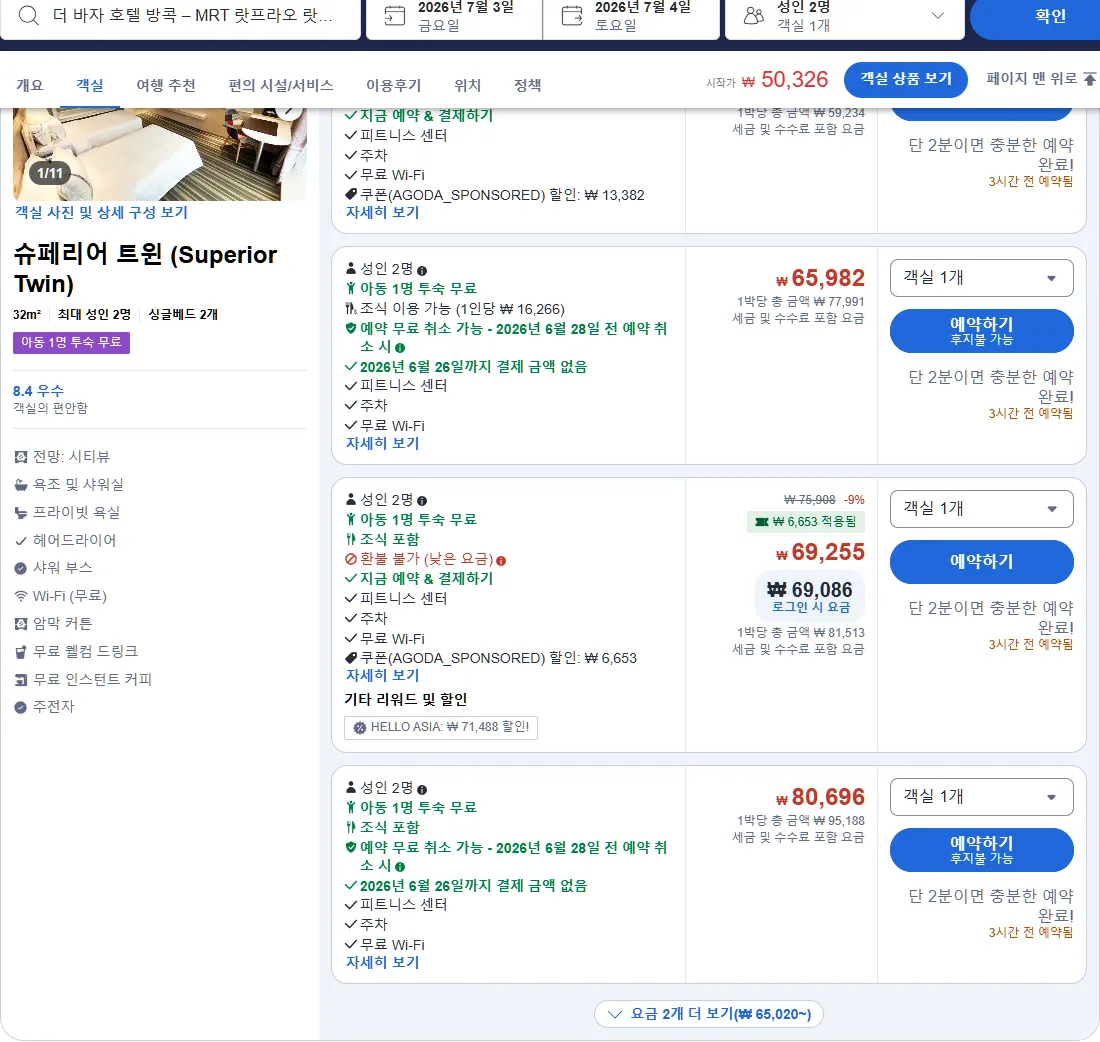
Task: Open 자세히 보기 link in ₩69,255 offer
Action: pos(382,675)
